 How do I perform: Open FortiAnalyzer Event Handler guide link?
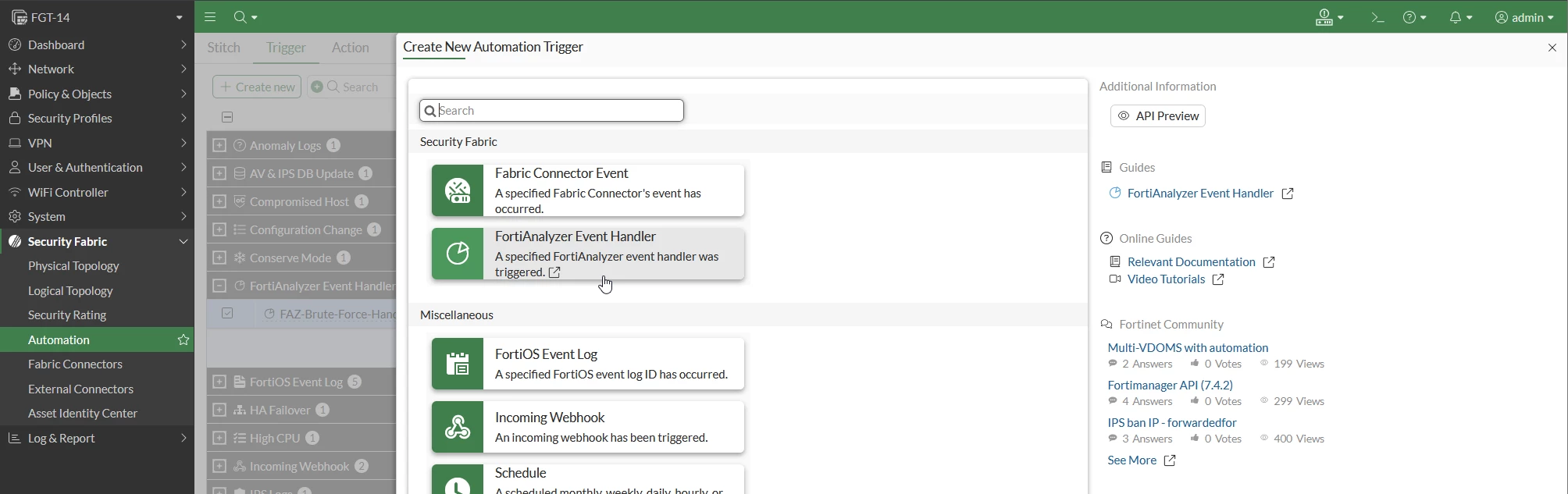coord(1201,194)
